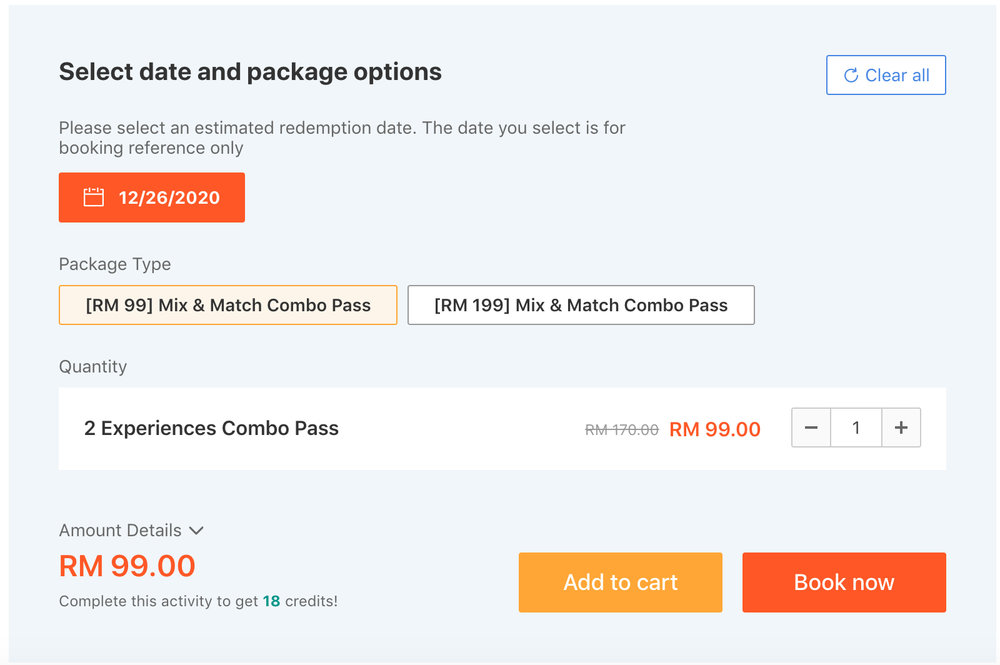Click the circular refresh icon beside Clear all
This screenshot has height=665, width=1000.
851,75
